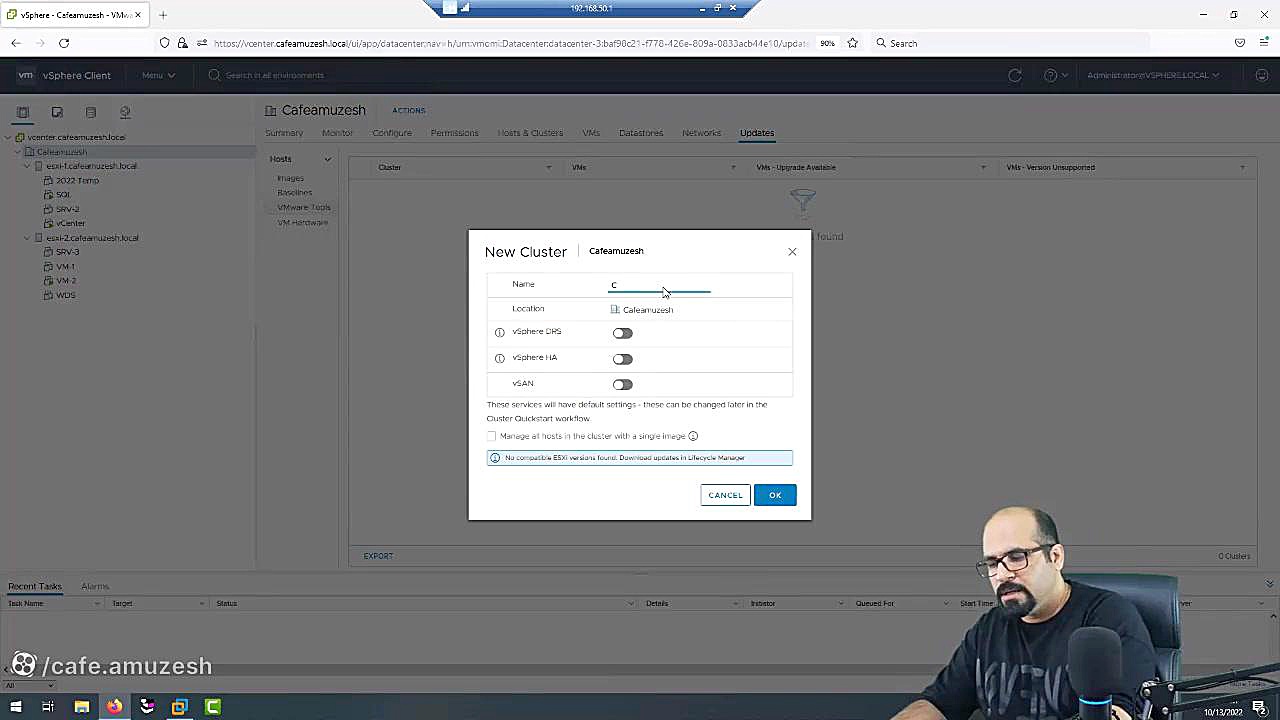The height and width of the screenshot is (720, 1280).
Task: Open the ACTIONS dropdown for Cafeamuzesh
Action: point(409,110)
